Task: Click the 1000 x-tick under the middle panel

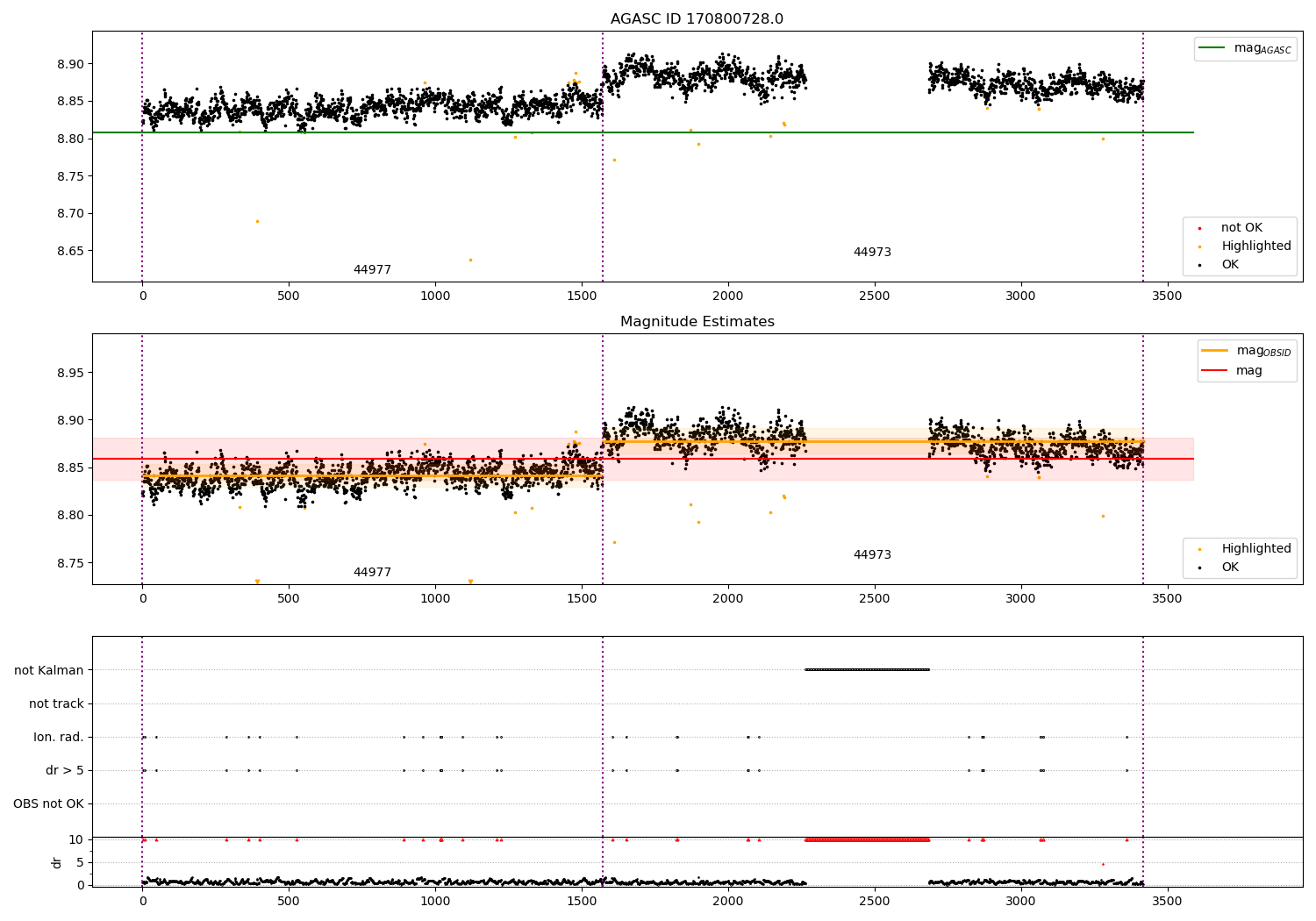Action: coord(435,598)
